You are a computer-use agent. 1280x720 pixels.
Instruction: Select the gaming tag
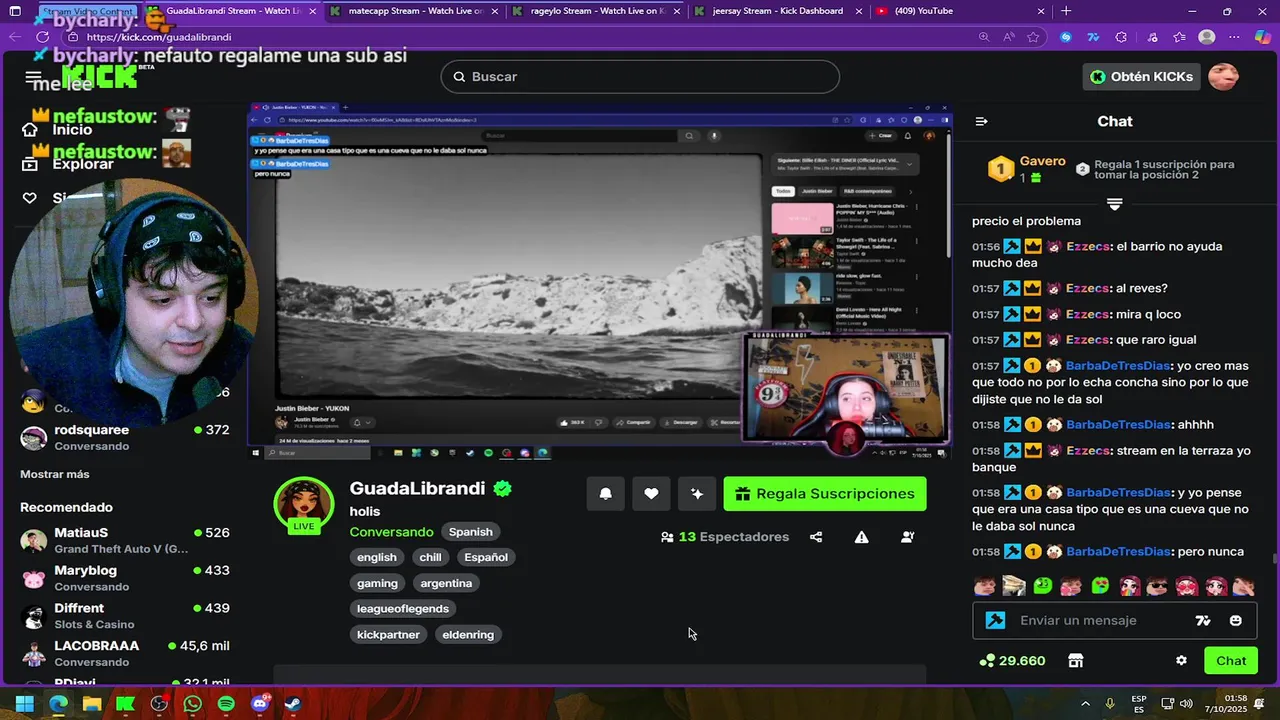tap(377, 583)
